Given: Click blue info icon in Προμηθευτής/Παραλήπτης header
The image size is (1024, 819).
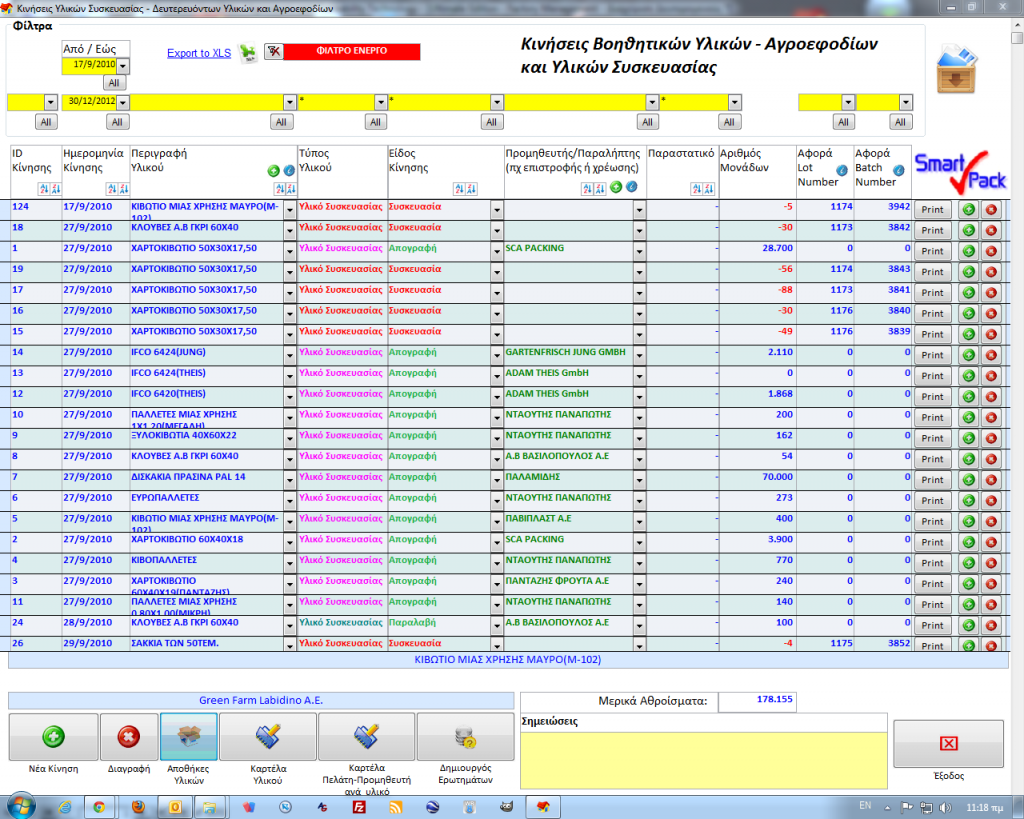Looking at the screenshot, I should pos(632,187).
